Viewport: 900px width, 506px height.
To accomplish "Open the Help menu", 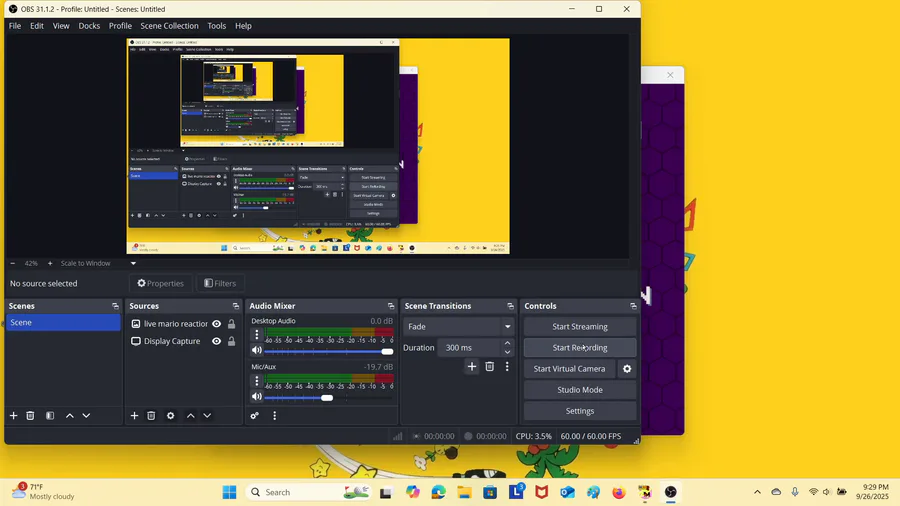I will (x=243, y=26).
